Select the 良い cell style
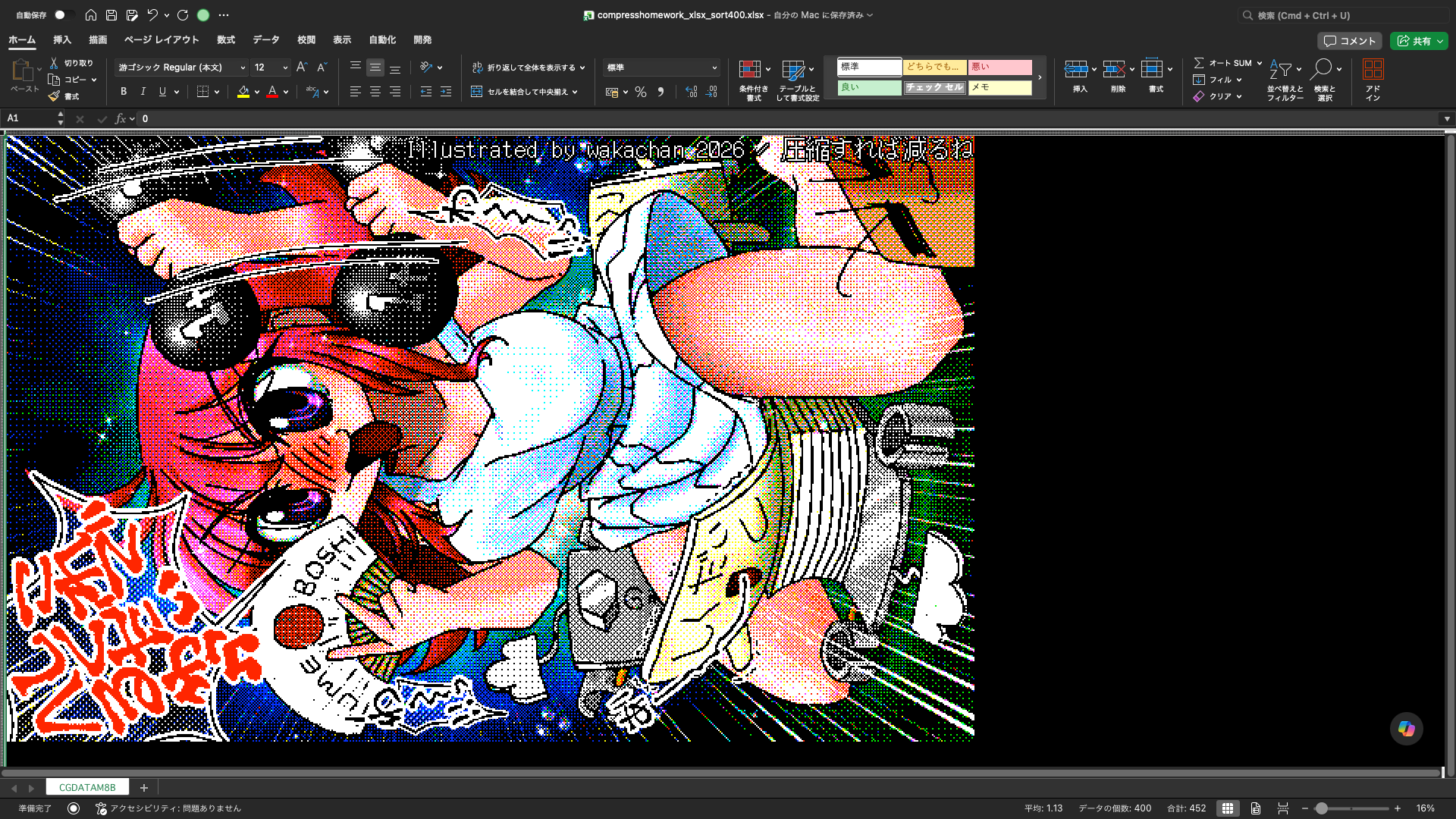The image size is (1456, 819). 870,87
